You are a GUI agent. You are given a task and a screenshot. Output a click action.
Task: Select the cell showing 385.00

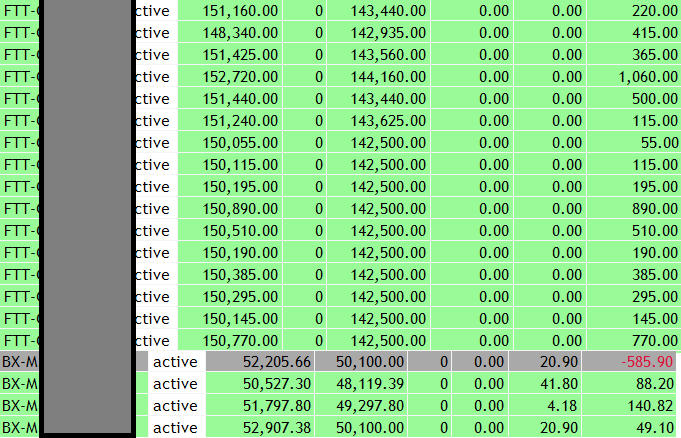click(x=634, y=275)
